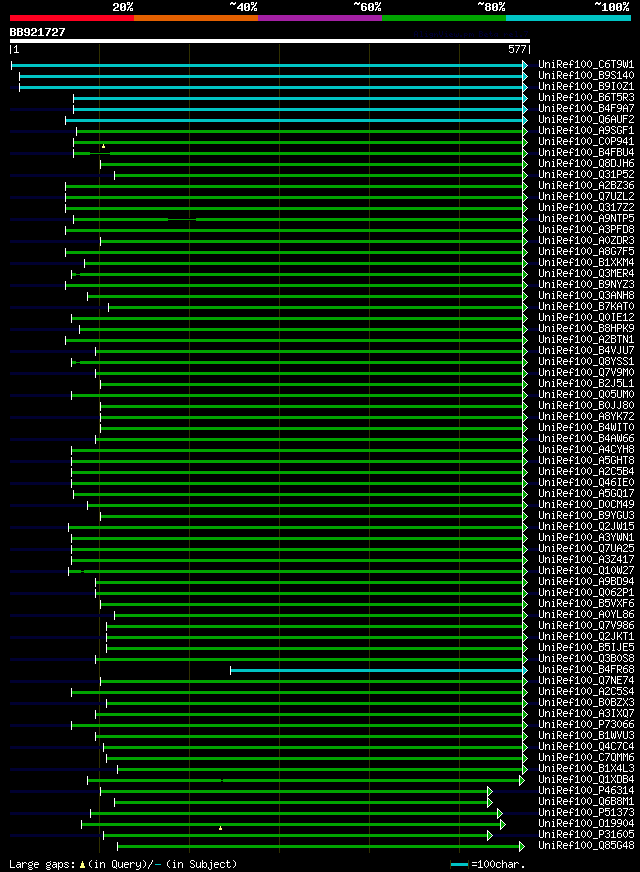Click the white query sequence bar
640x872 pixels.
pyautogui.click(x=270, y=41)
